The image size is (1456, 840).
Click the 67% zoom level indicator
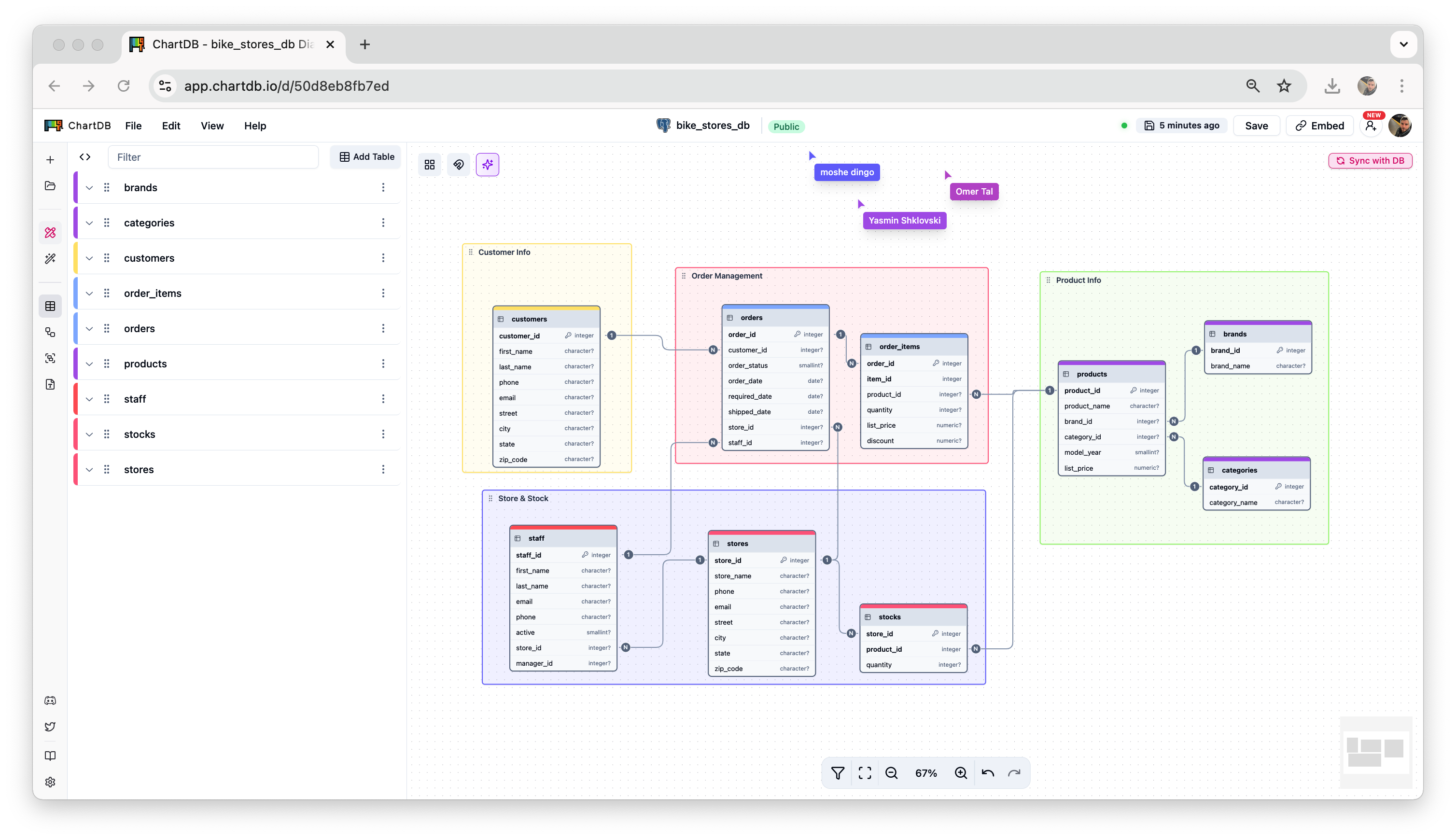click(926, 773)
